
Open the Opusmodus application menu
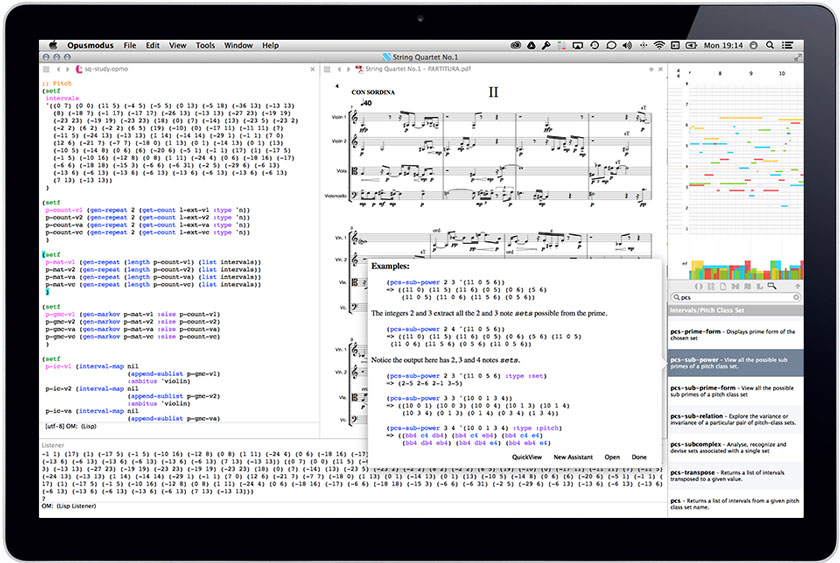pyautogui.click(x=90, y=46)
